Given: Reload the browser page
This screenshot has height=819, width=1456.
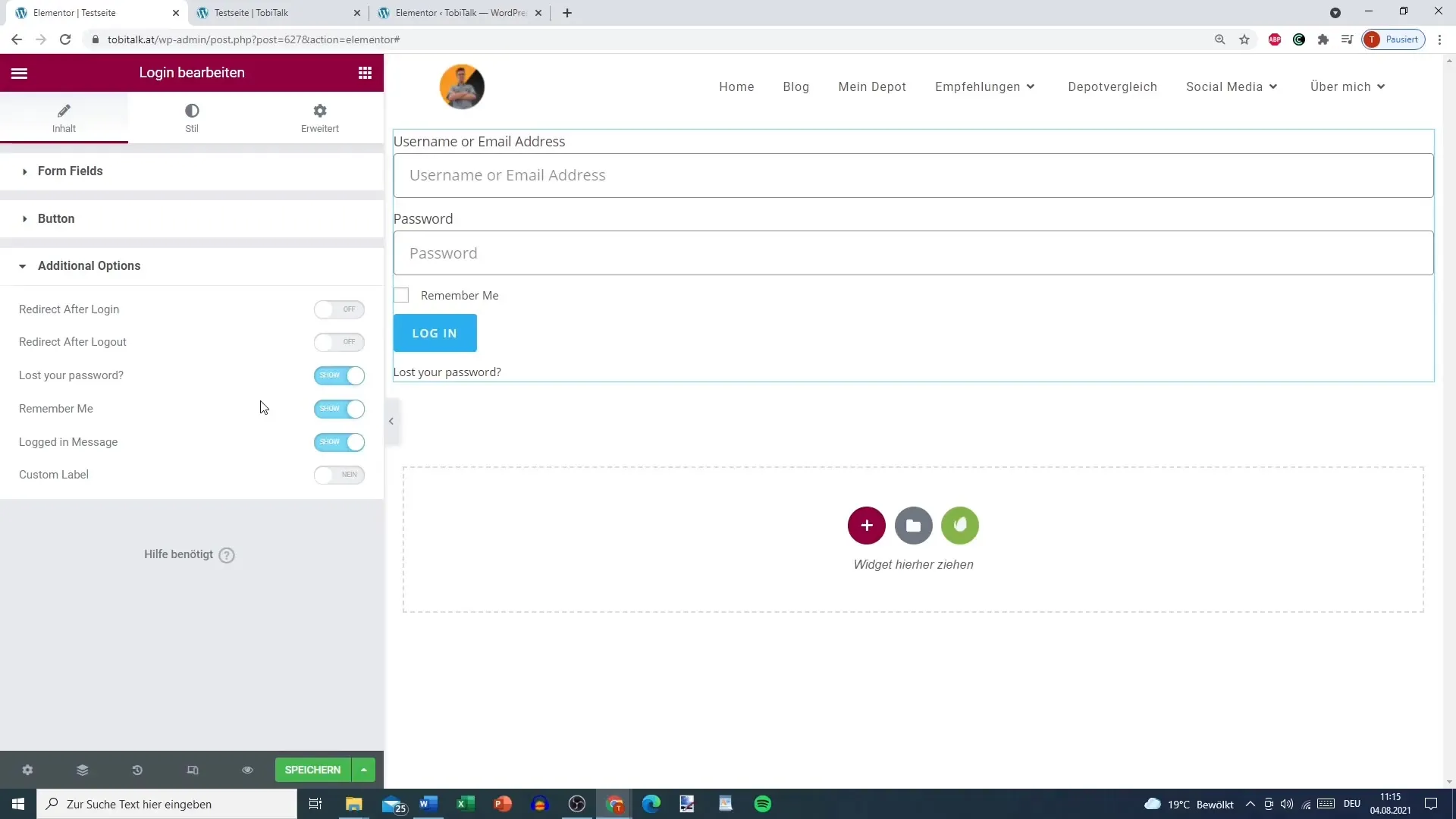Looking at the screenshot, I should point(65,39).
